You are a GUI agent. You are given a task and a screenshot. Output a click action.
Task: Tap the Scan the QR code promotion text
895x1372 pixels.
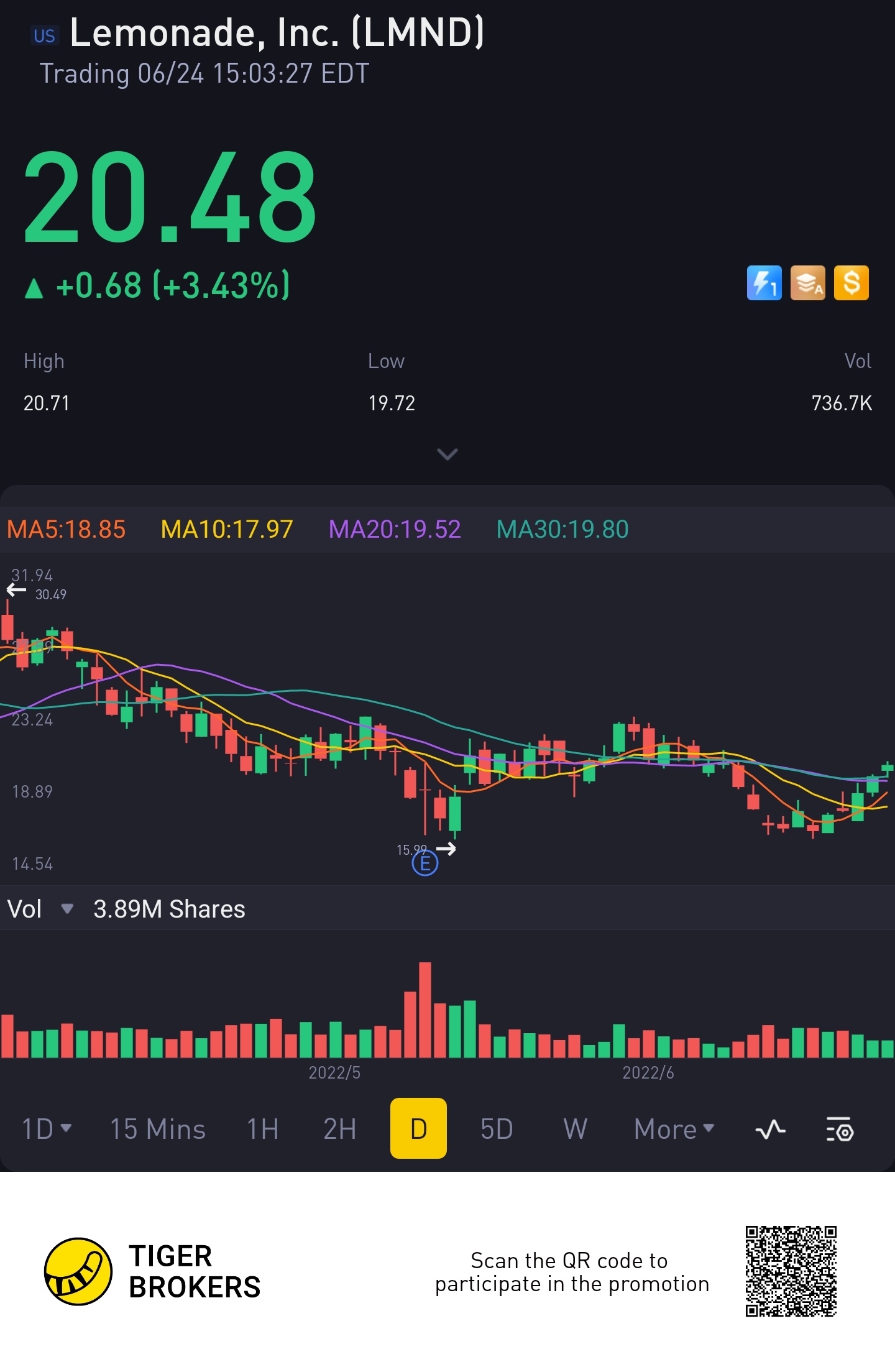[x=572, y=1272]
